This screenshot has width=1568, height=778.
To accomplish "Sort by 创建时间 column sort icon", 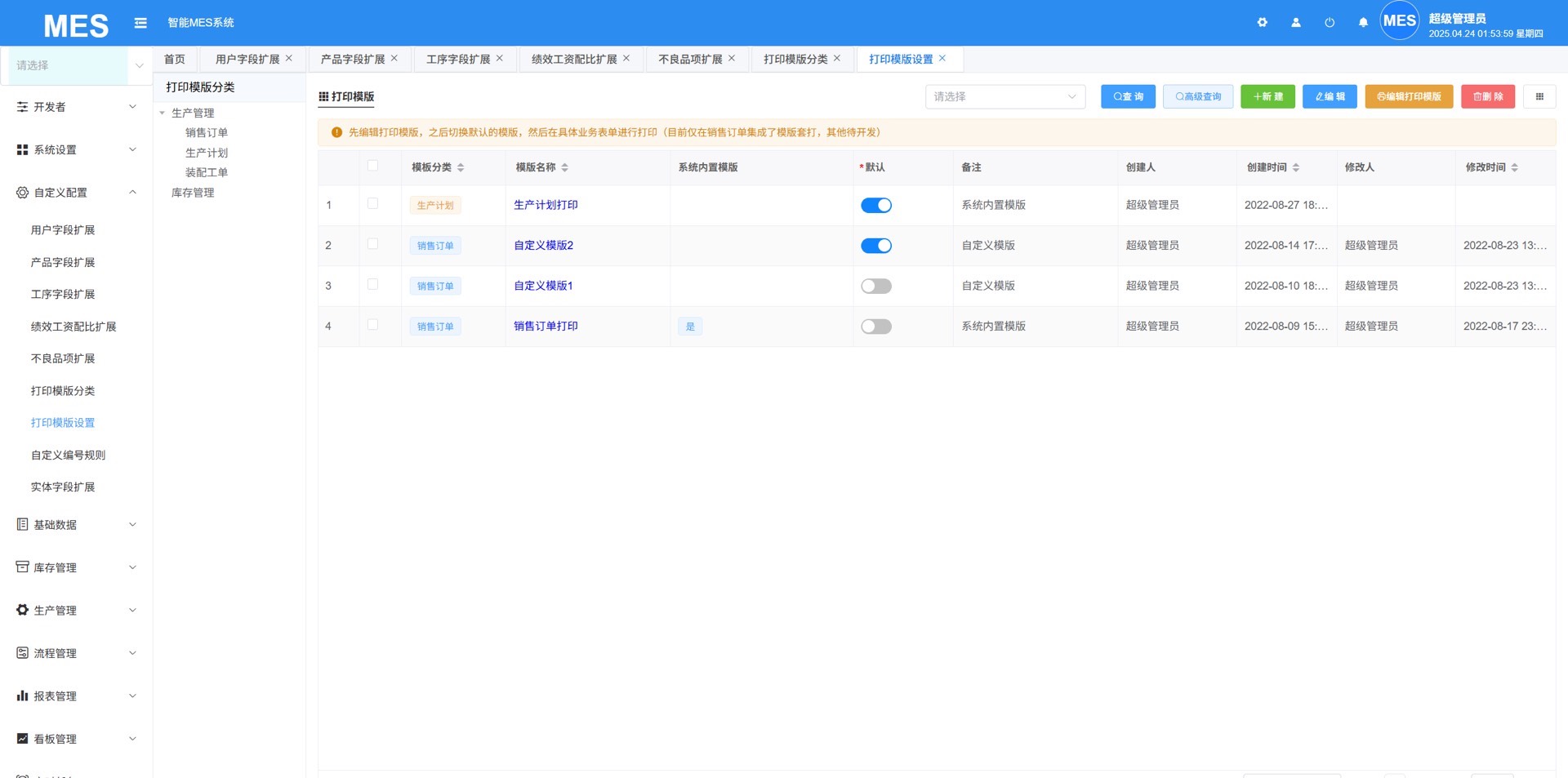I will (1296, 167).
